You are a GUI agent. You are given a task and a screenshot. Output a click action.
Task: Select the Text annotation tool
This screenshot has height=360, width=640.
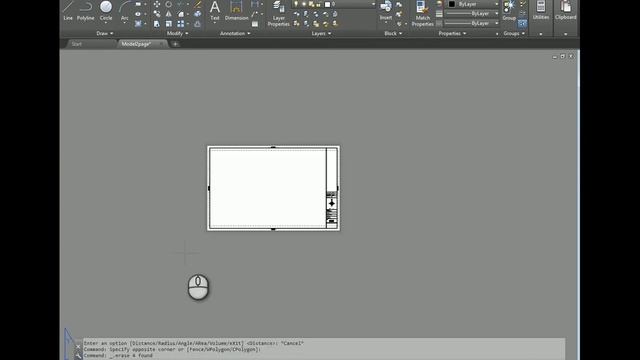coord(215,11)
